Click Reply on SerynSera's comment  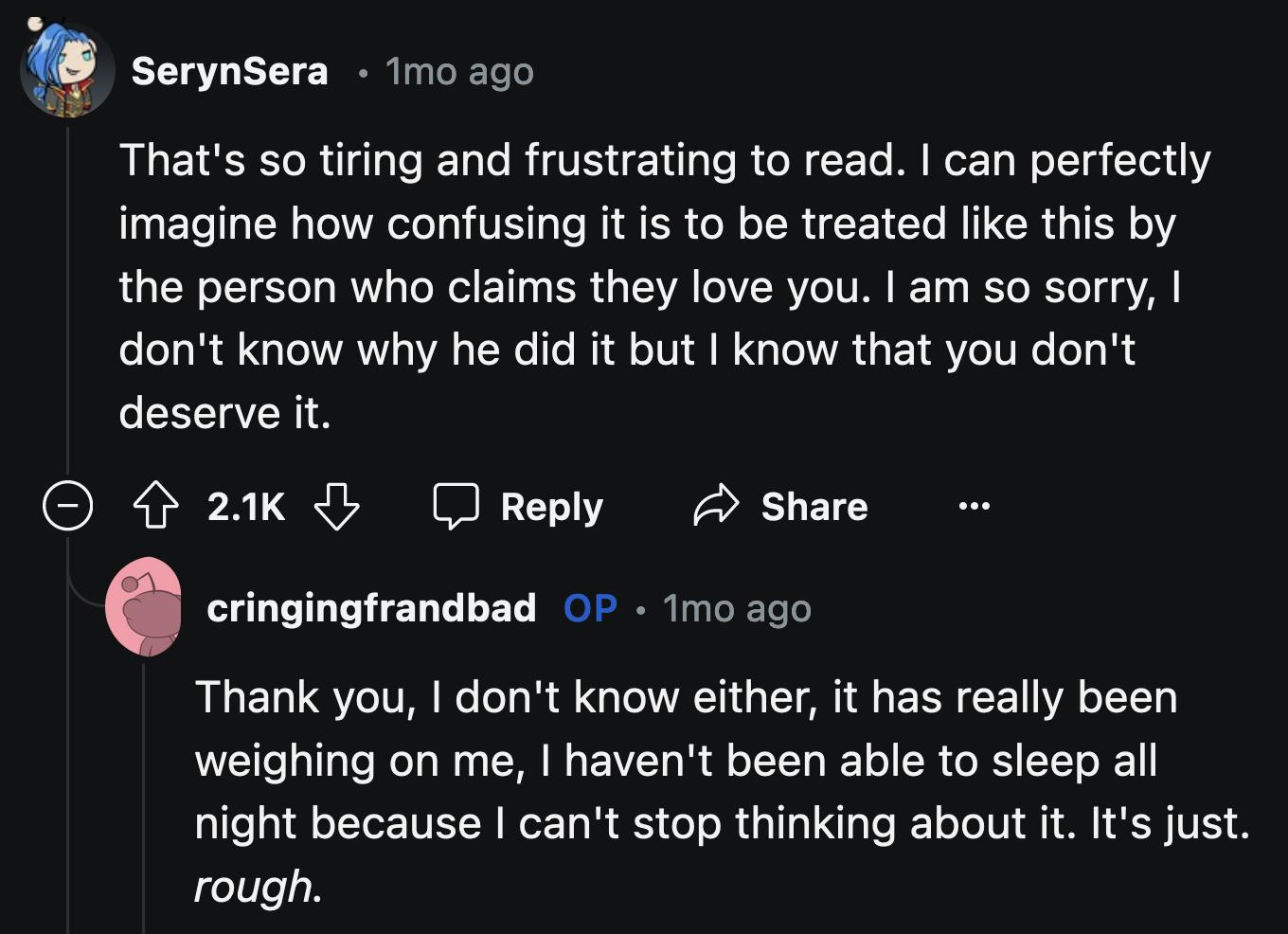click(551, 506)
